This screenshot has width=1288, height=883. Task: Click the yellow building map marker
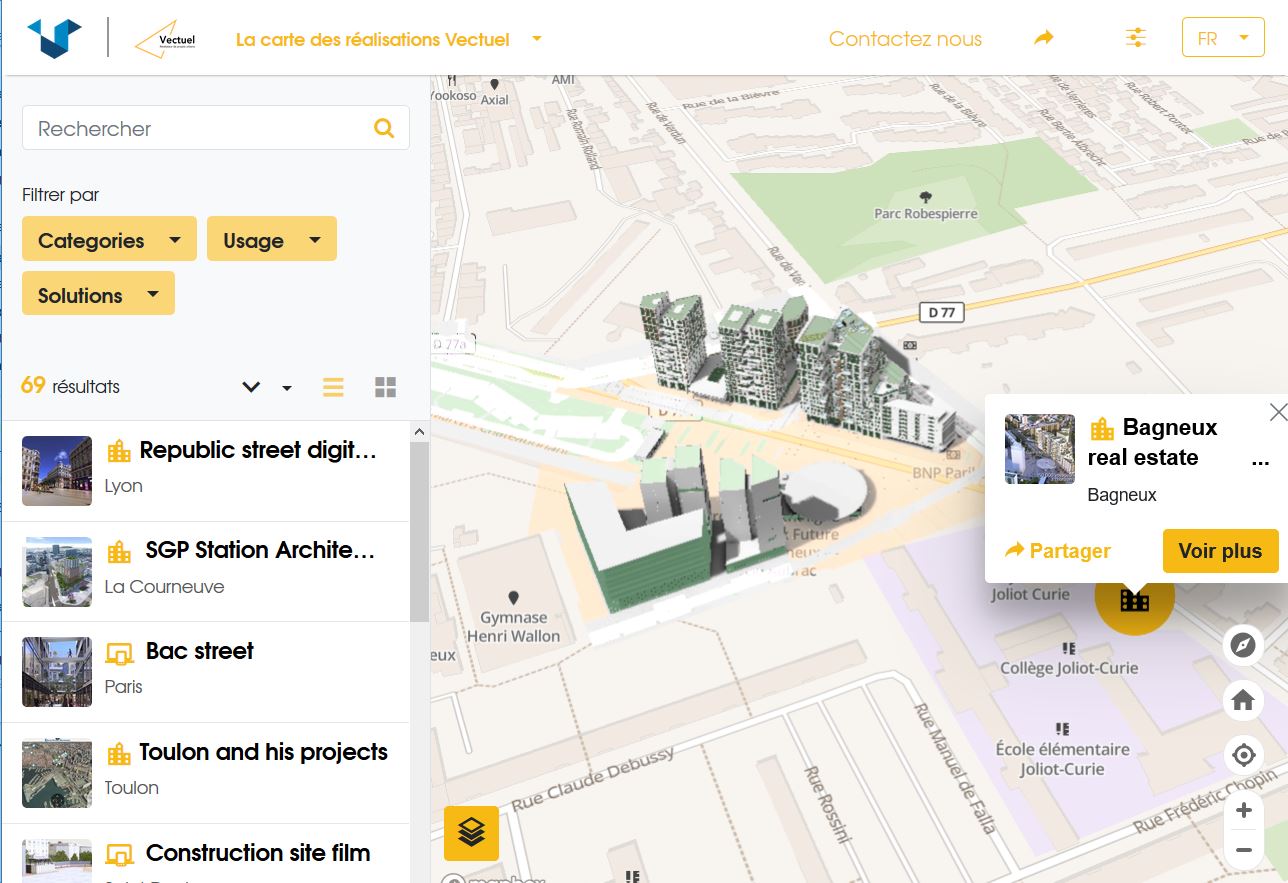1135,600
